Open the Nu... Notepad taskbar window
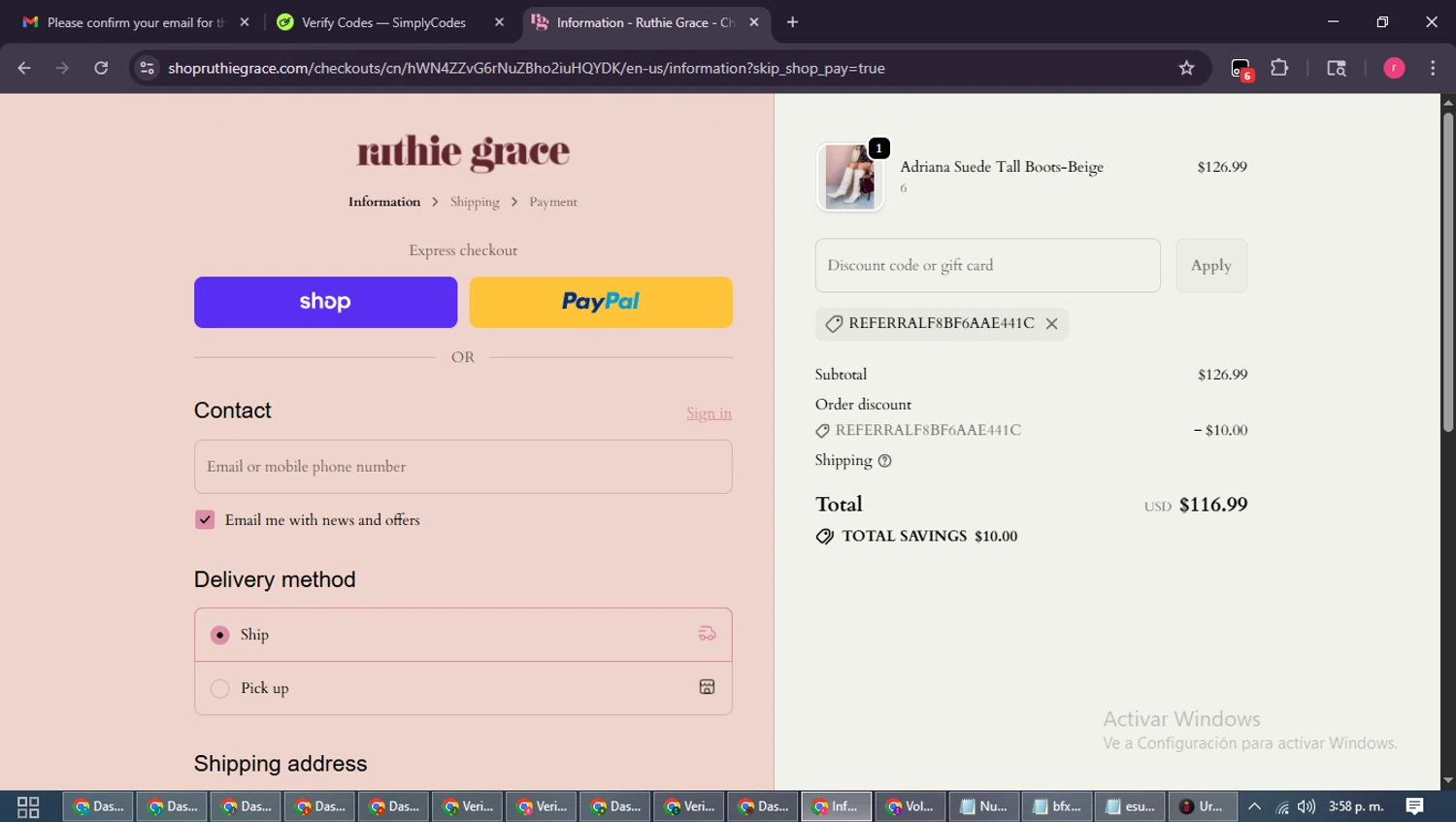Screen dimensions: 1456x822 tap(983, 806)
